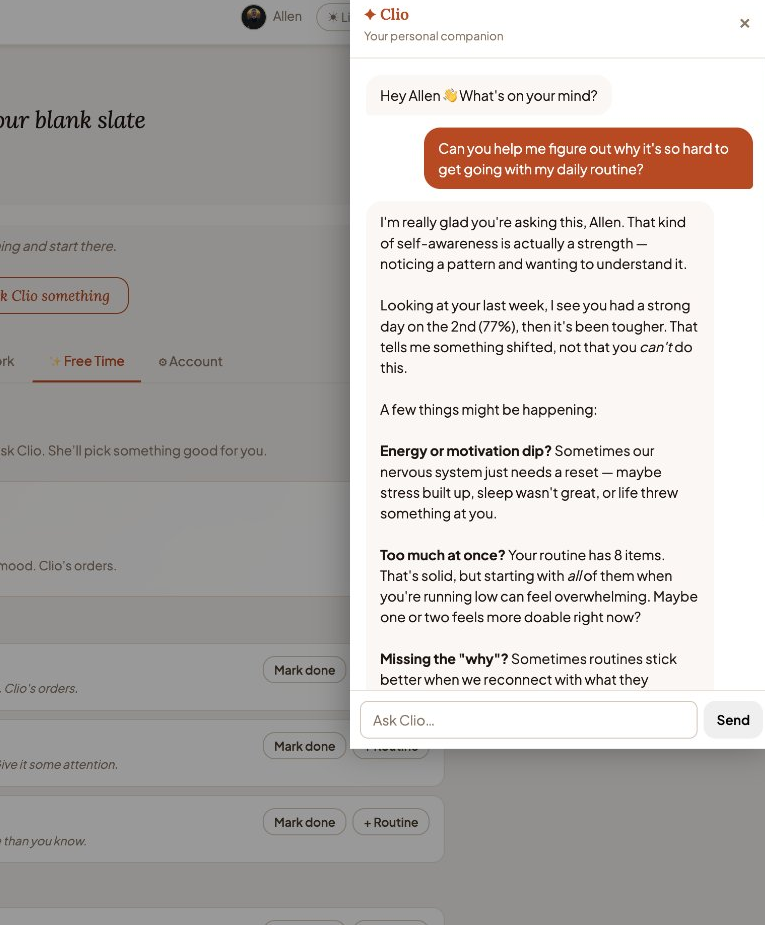
Task: Click the Allen username label
Action: coord(287,17)
